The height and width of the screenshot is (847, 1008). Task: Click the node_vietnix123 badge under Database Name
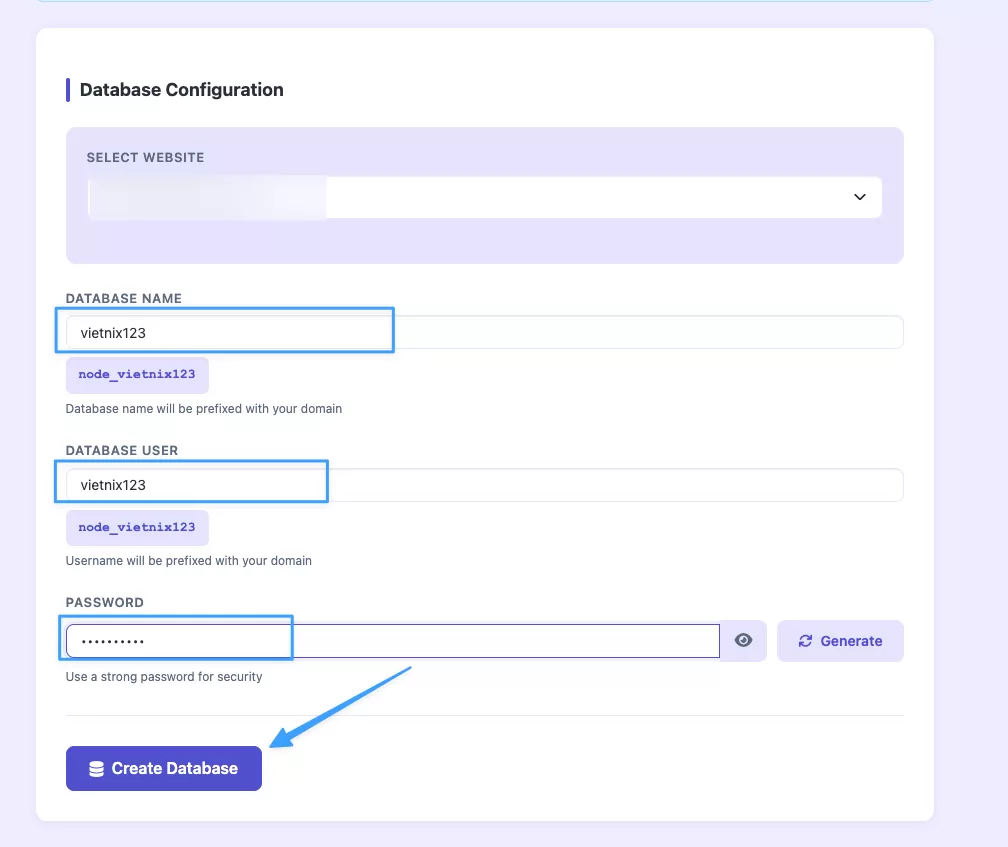coord(137,375)
